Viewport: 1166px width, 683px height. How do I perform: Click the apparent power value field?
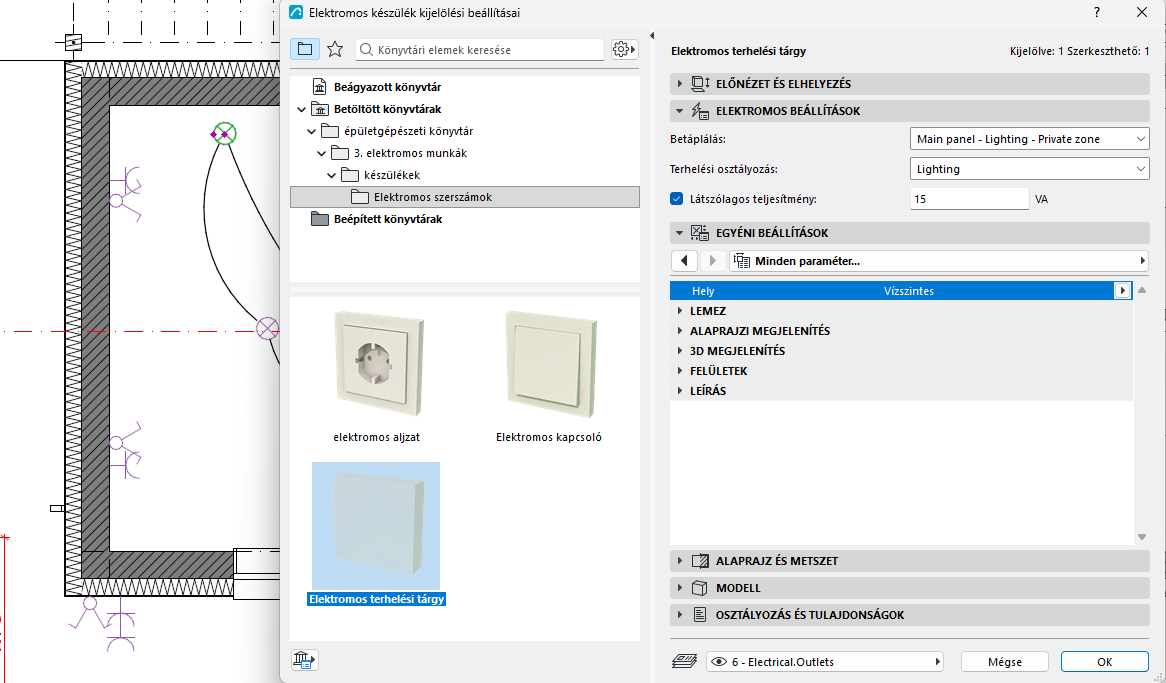969,199
